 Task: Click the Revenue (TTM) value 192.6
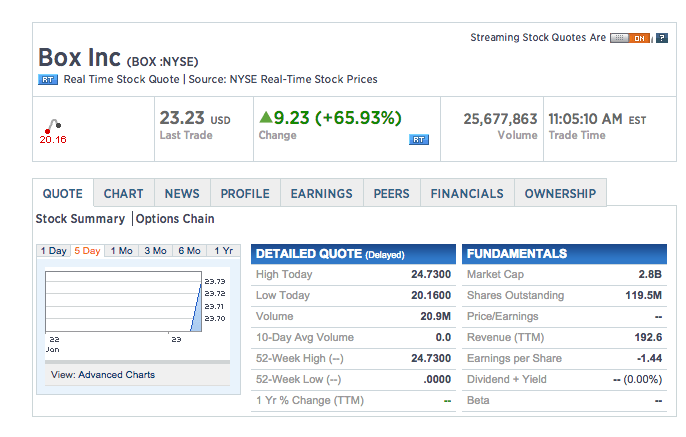coord(648,337)
